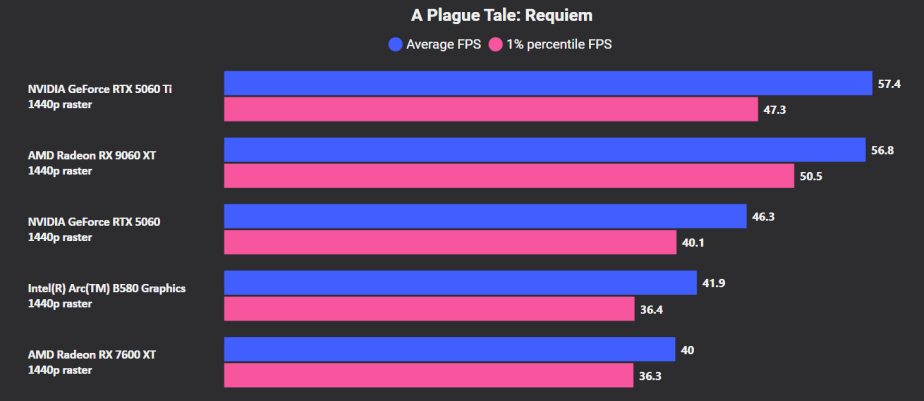Select the RX 9060 XT 1% percentile bar
The image size is (924, 401).
[x=509, y=176]
